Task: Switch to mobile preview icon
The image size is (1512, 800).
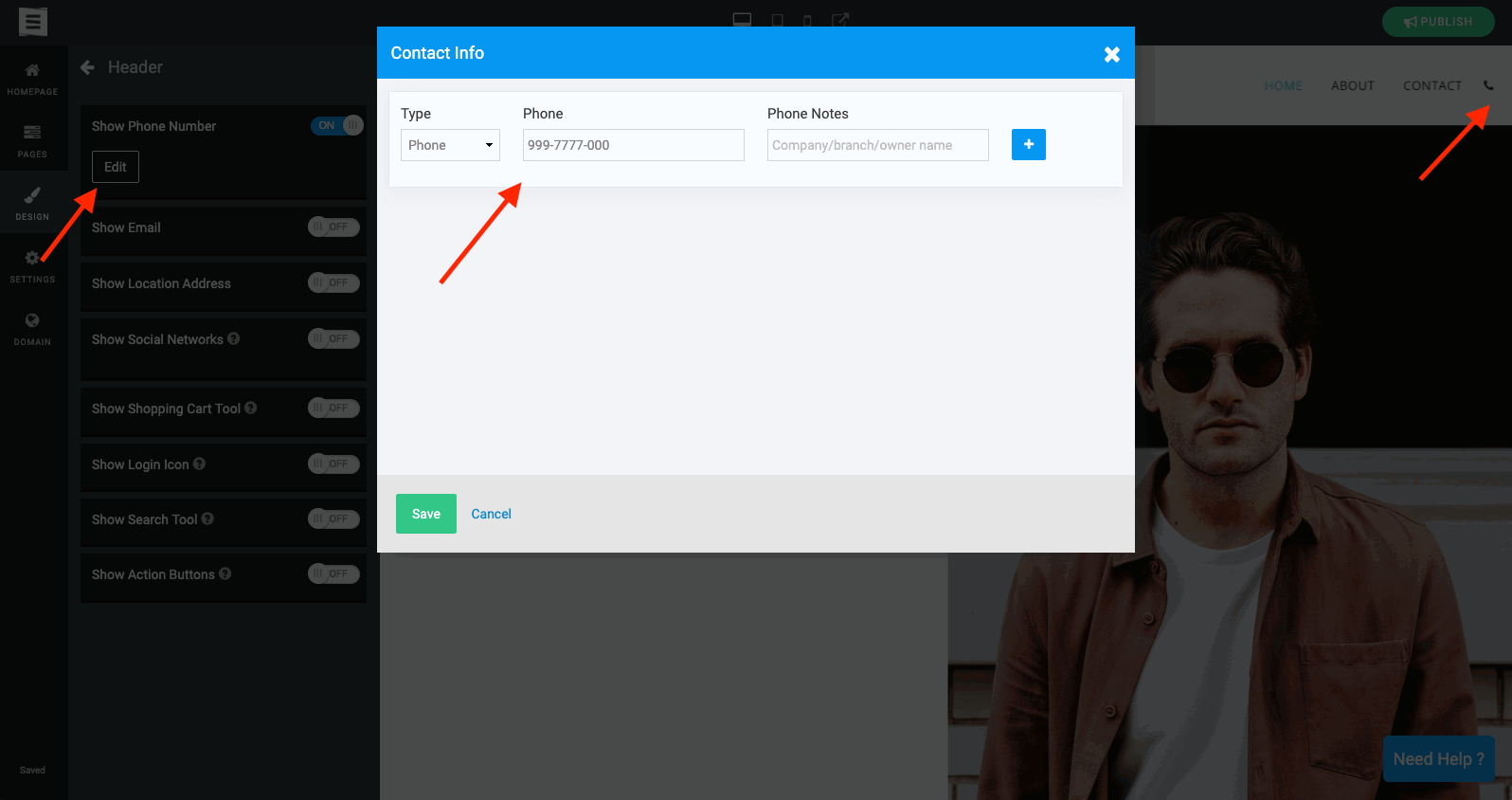Action: click(x=807, y=21)
